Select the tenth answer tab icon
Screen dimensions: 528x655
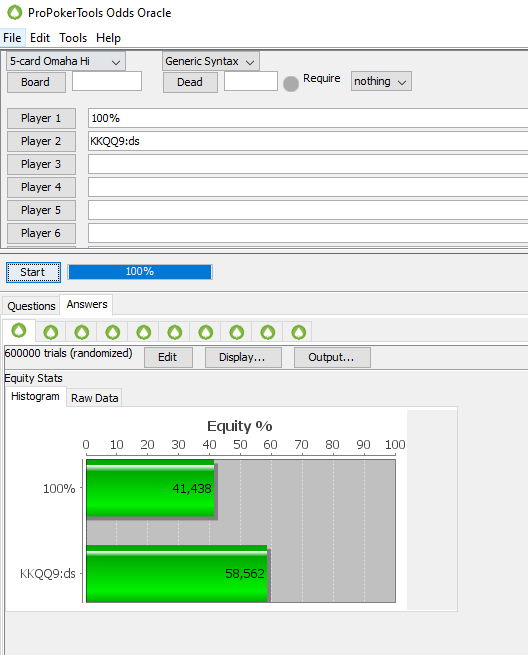click(x=299, y=333)
